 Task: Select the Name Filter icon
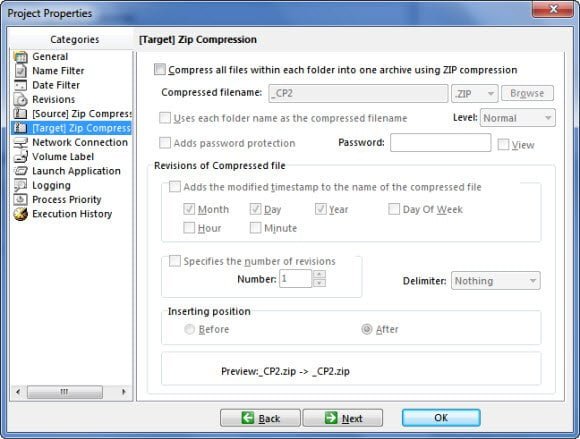point(20,71)
